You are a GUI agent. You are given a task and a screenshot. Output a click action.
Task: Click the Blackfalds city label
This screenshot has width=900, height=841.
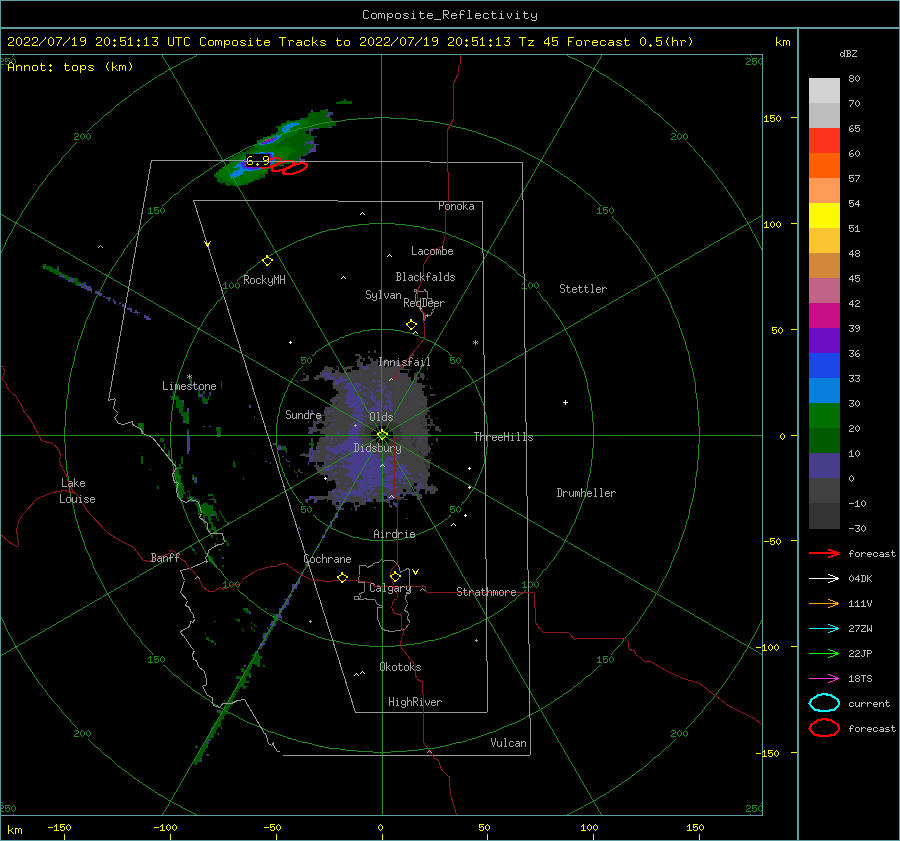point(425,277)
